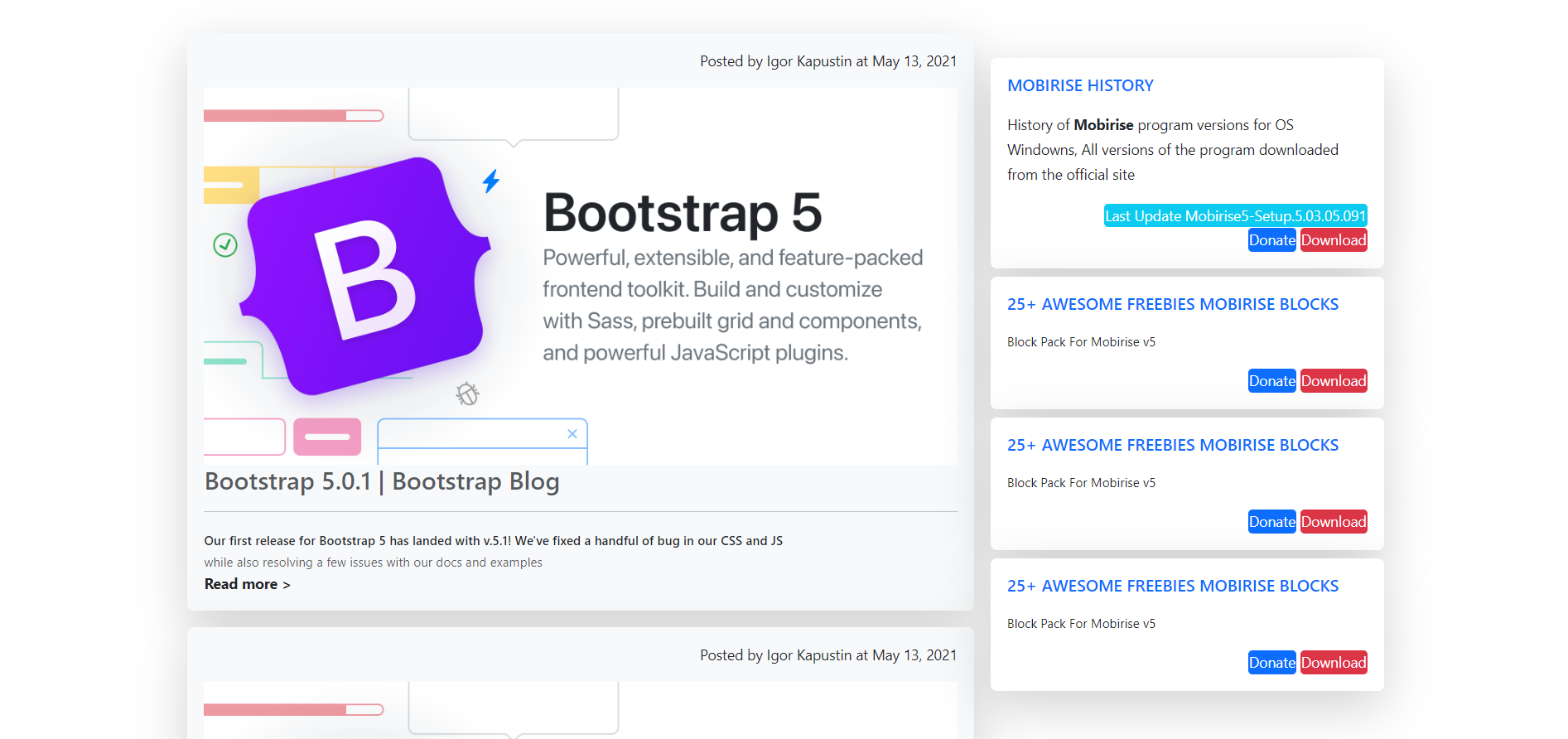The height and width of the screenshot is (739, 1568).
Task: Donate in the third Freebies Blocks card
Action: click(x=1271, y=663)
